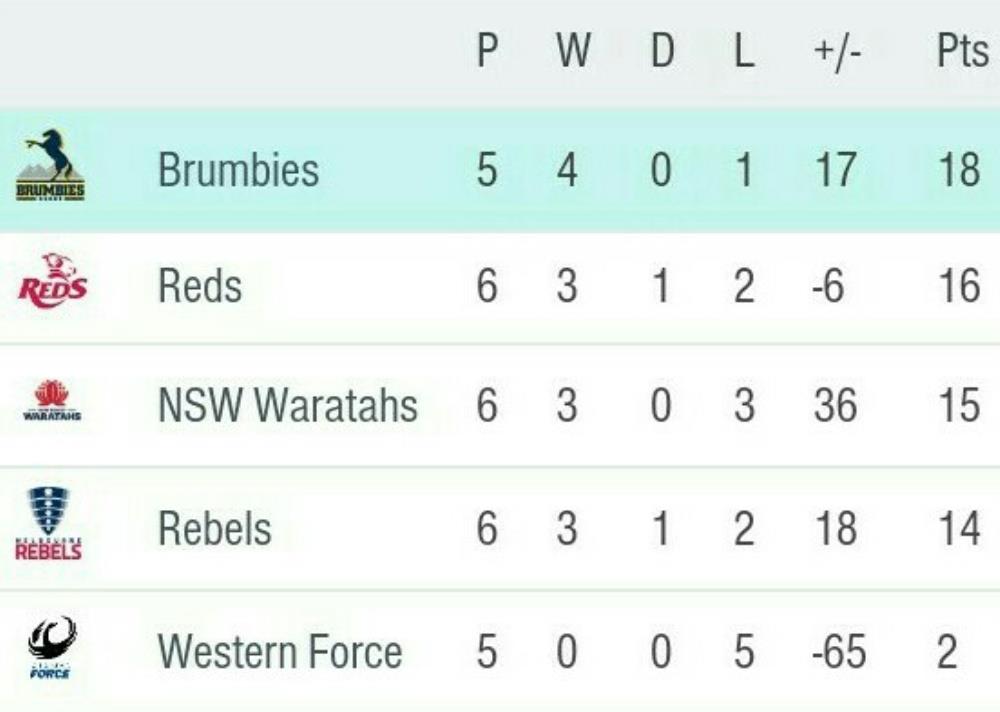Sort by the P column header

(x=487, y=52)
